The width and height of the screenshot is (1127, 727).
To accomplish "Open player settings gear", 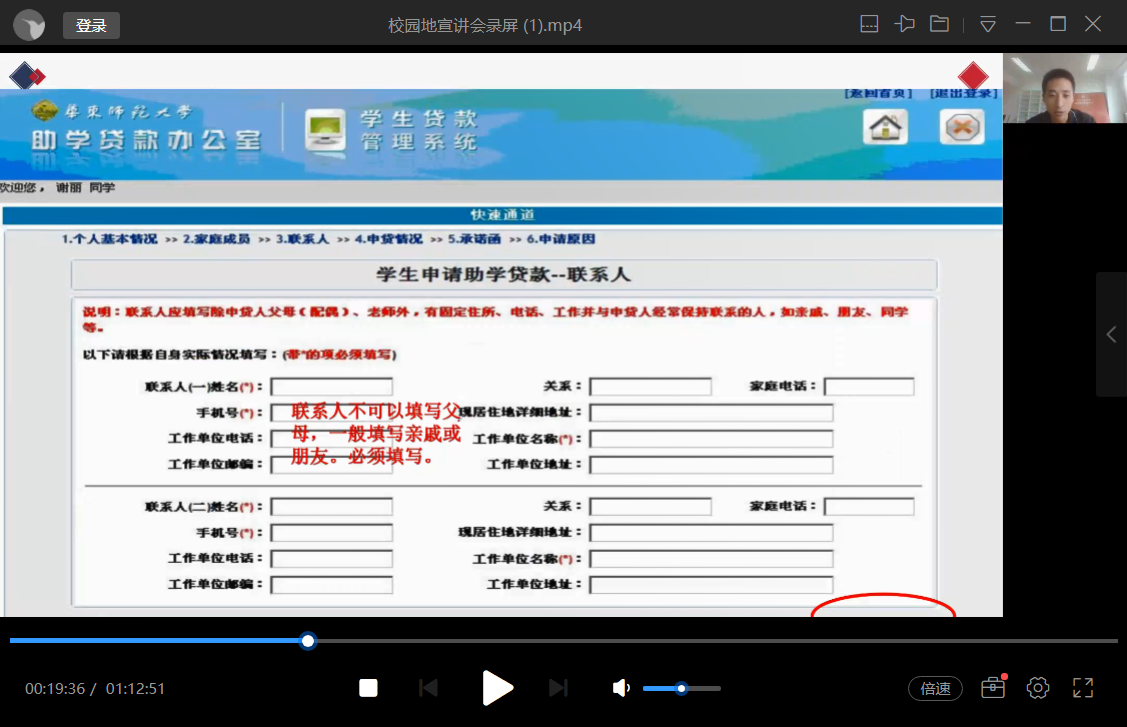I will [1038, 688].
